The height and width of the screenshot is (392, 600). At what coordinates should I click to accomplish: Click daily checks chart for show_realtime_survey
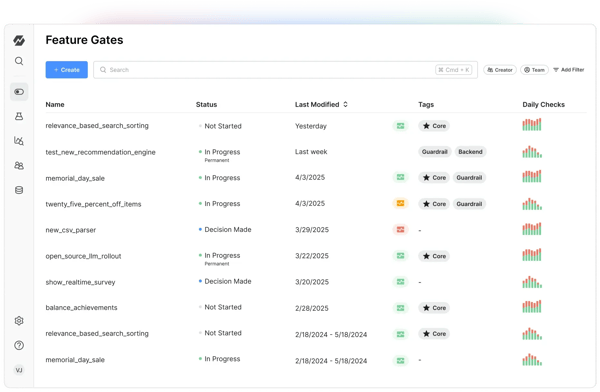532,282
